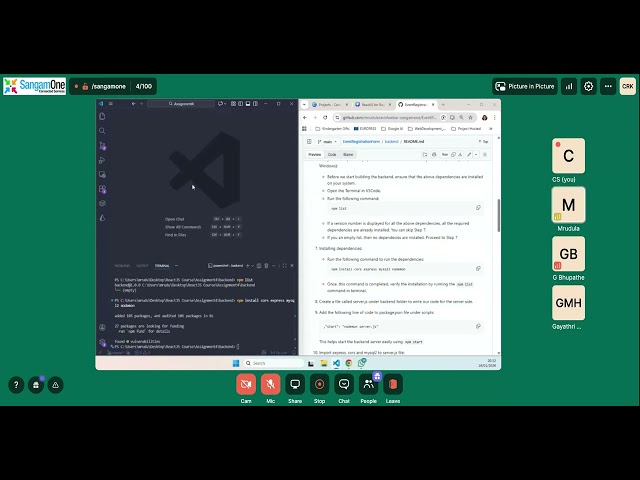Open Source Control view in VS Code

pos(102,146)
